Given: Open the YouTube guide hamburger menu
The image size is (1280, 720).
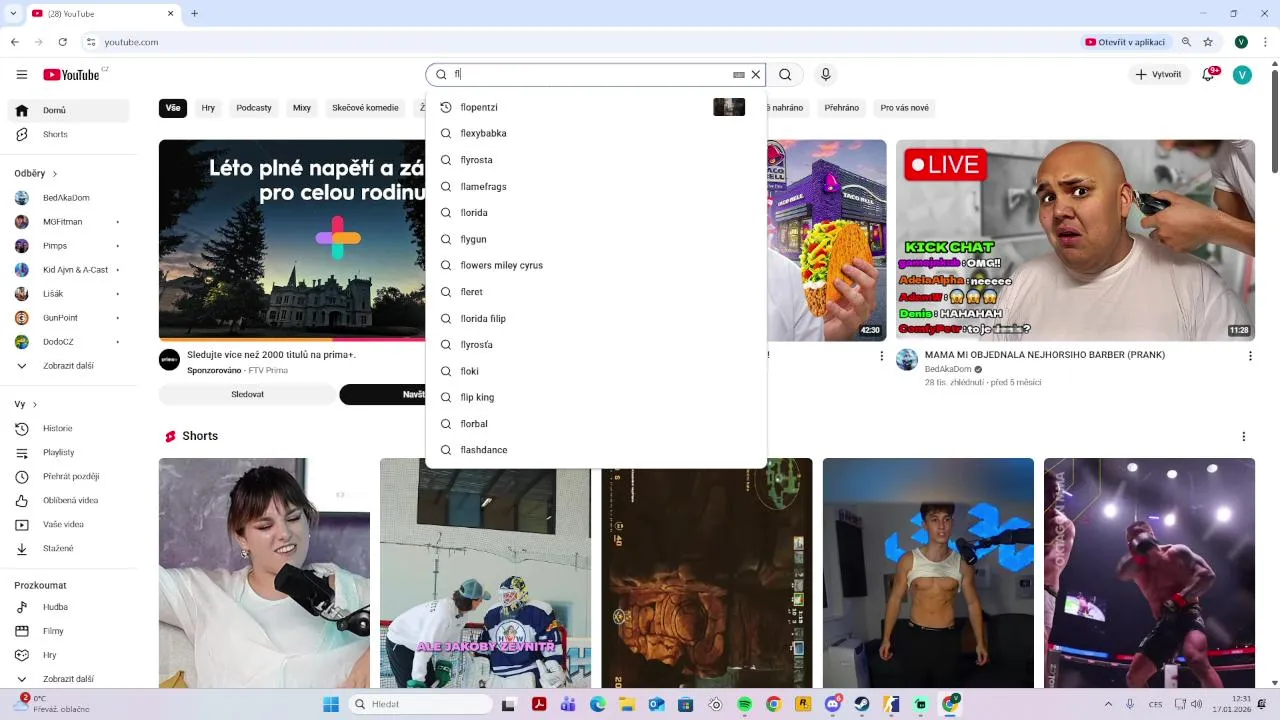Looking at the screenshot, I should point(22,74).
